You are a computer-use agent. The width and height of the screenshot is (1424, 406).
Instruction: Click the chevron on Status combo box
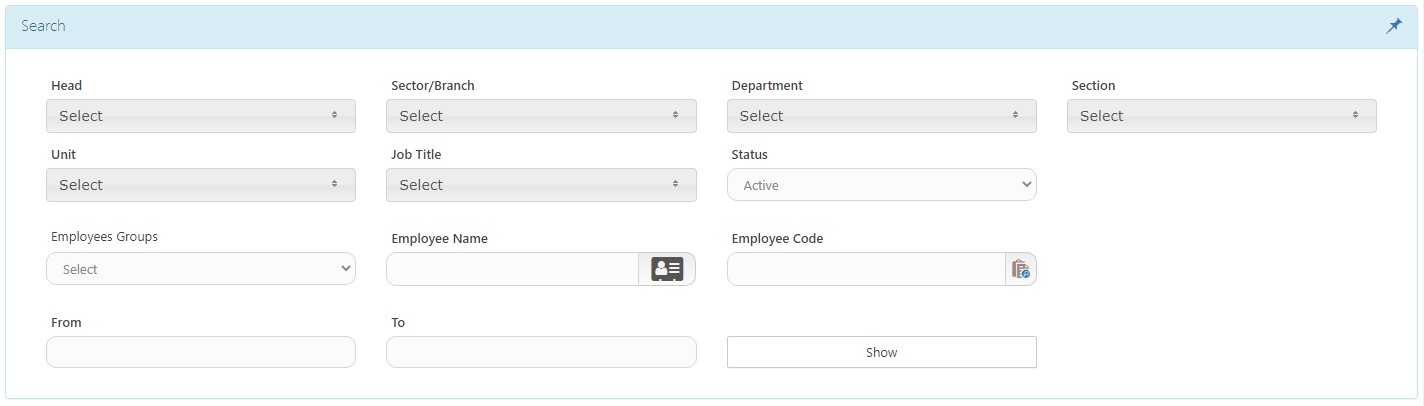(1025, 185)
